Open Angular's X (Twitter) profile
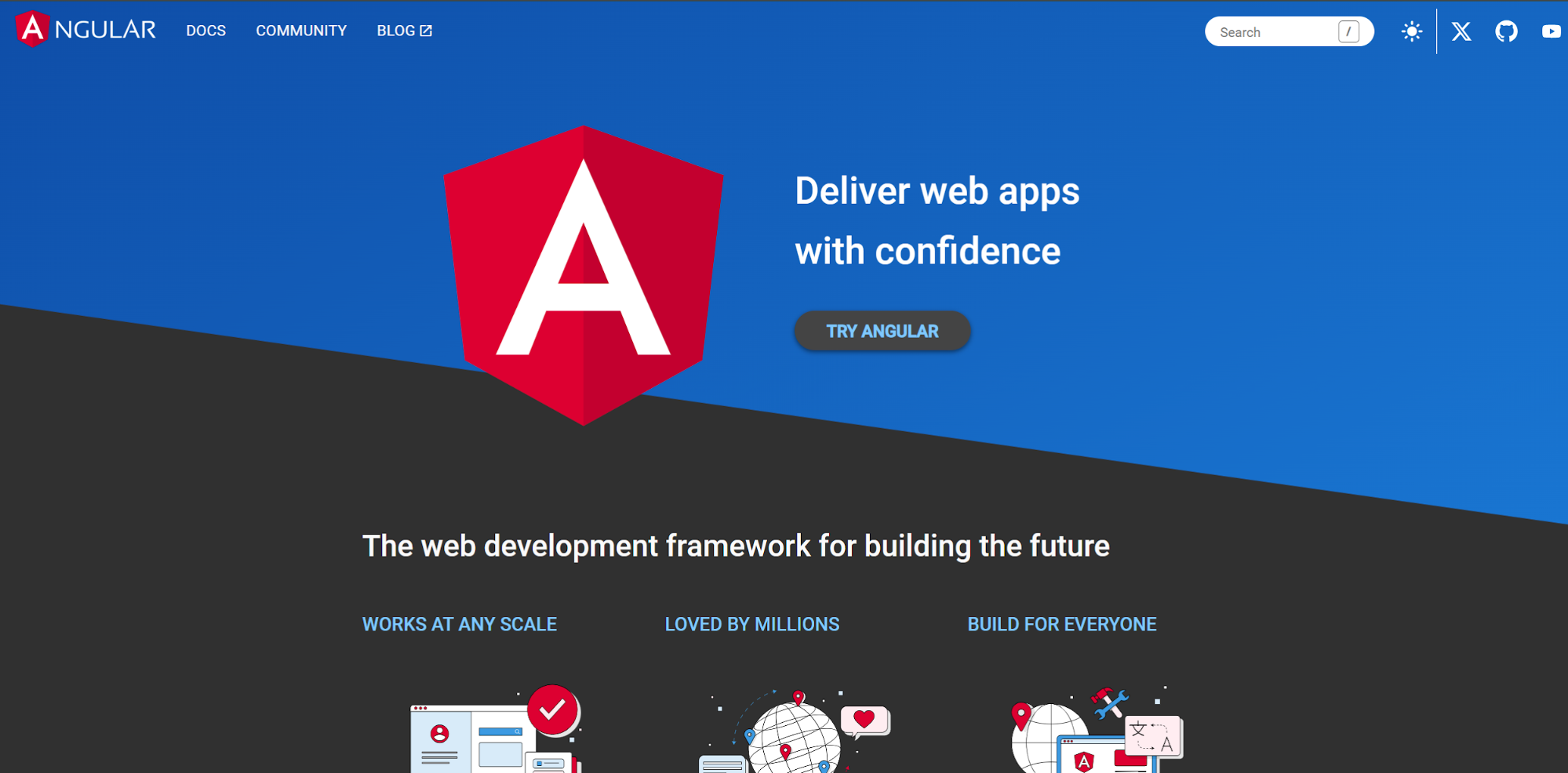 [1461, 31]
